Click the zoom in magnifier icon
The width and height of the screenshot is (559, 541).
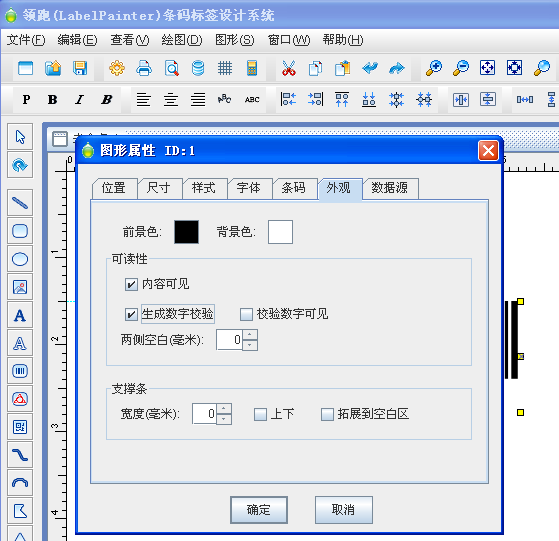pyautogui.click(x=434, y=68)
